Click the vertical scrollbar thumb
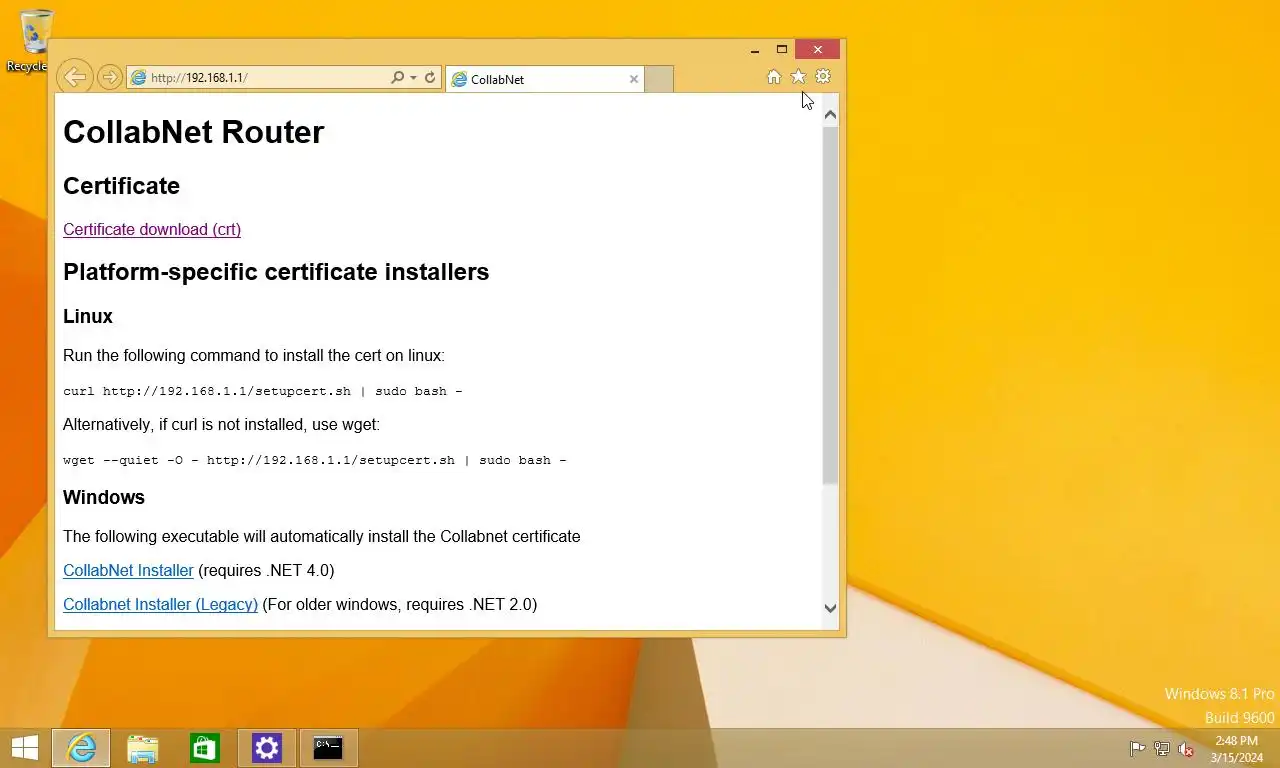The height and width of the screenshot is (768, 1280). tap(830, 305)
